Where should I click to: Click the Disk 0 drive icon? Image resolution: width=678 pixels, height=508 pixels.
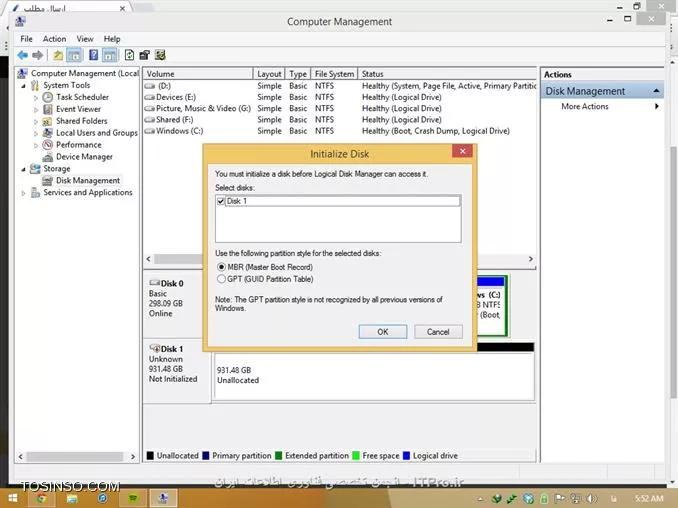point(154,283)
